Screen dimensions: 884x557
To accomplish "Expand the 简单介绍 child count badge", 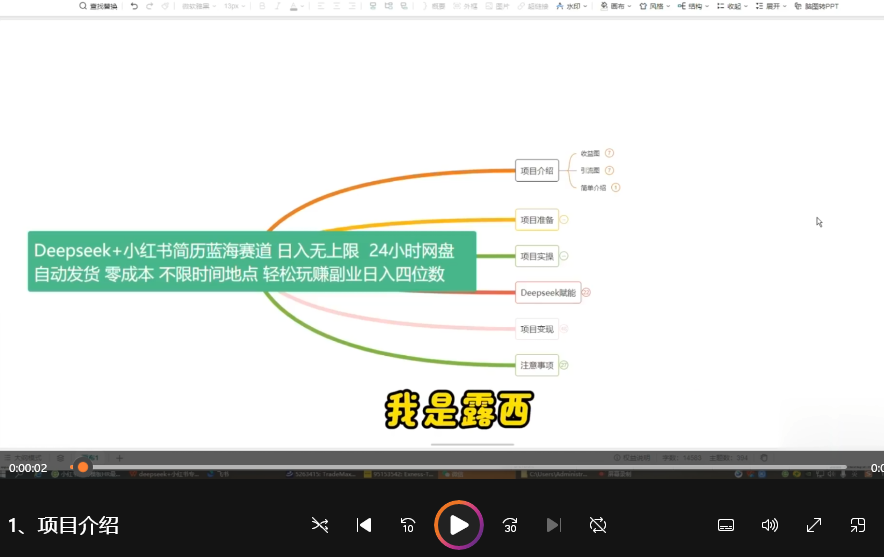I will [x=616, y=188].
